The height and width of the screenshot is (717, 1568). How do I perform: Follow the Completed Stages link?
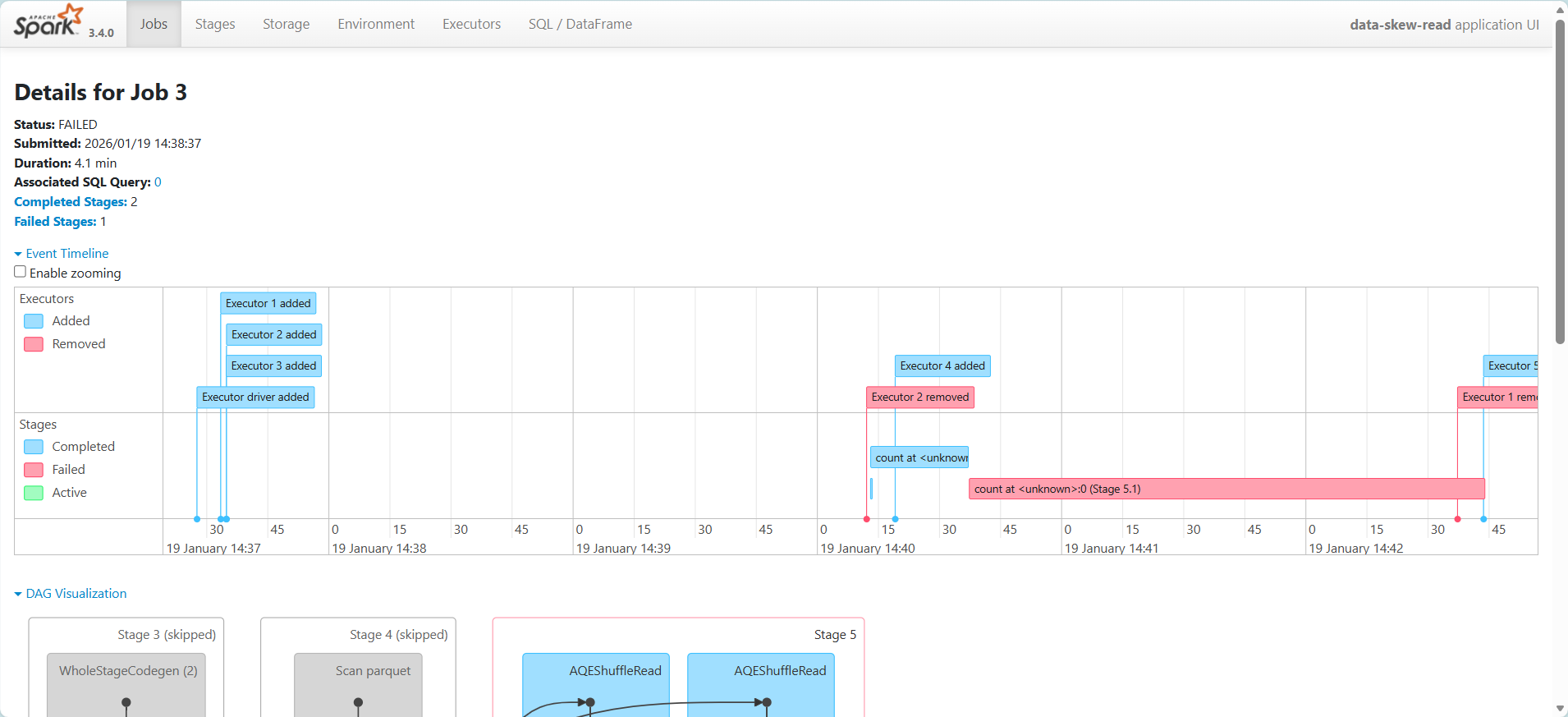(x=71, y=202)
